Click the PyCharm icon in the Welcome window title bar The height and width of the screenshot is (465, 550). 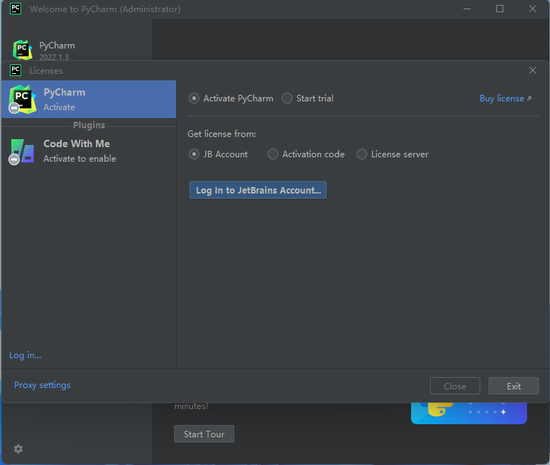pyautogui.click(x=15, y=9)
